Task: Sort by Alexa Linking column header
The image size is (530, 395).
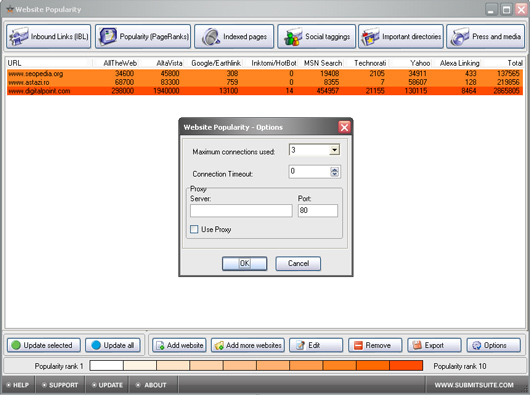Action: coord(458,63)
